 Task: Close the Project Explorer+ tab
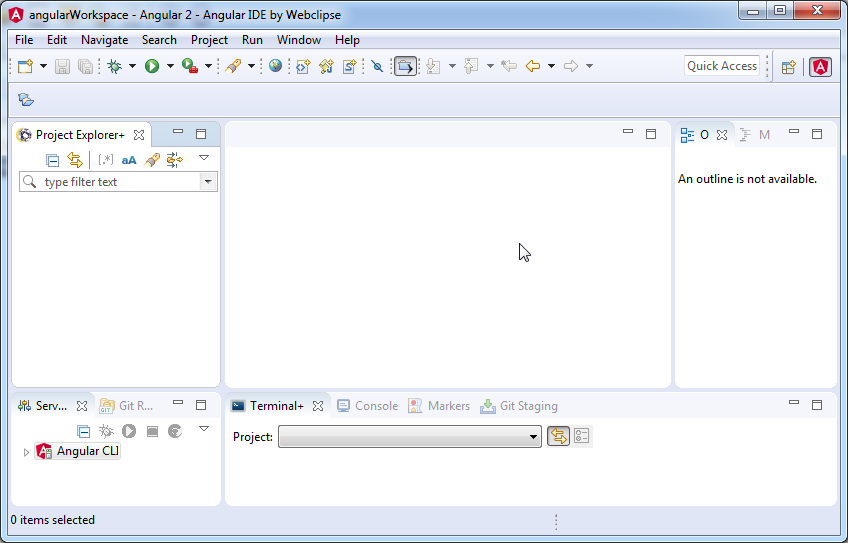pyautogui.click(x=139, y=135)
